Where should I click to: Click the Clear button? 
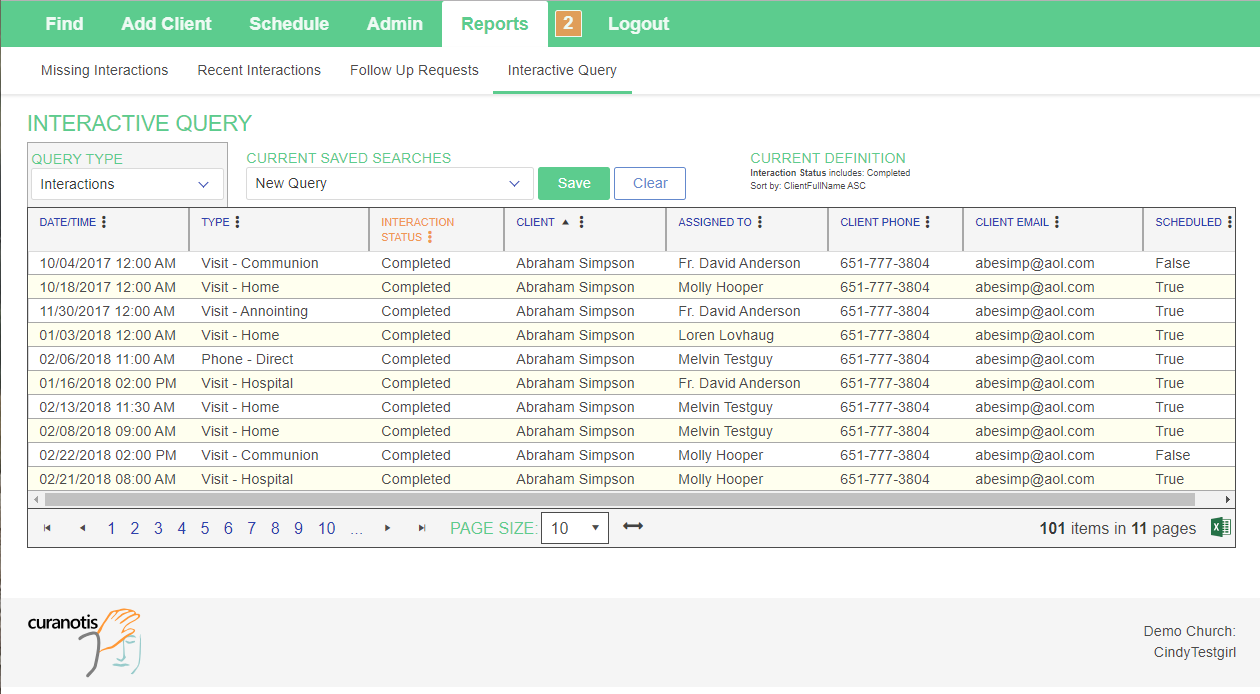click(649, 183)
